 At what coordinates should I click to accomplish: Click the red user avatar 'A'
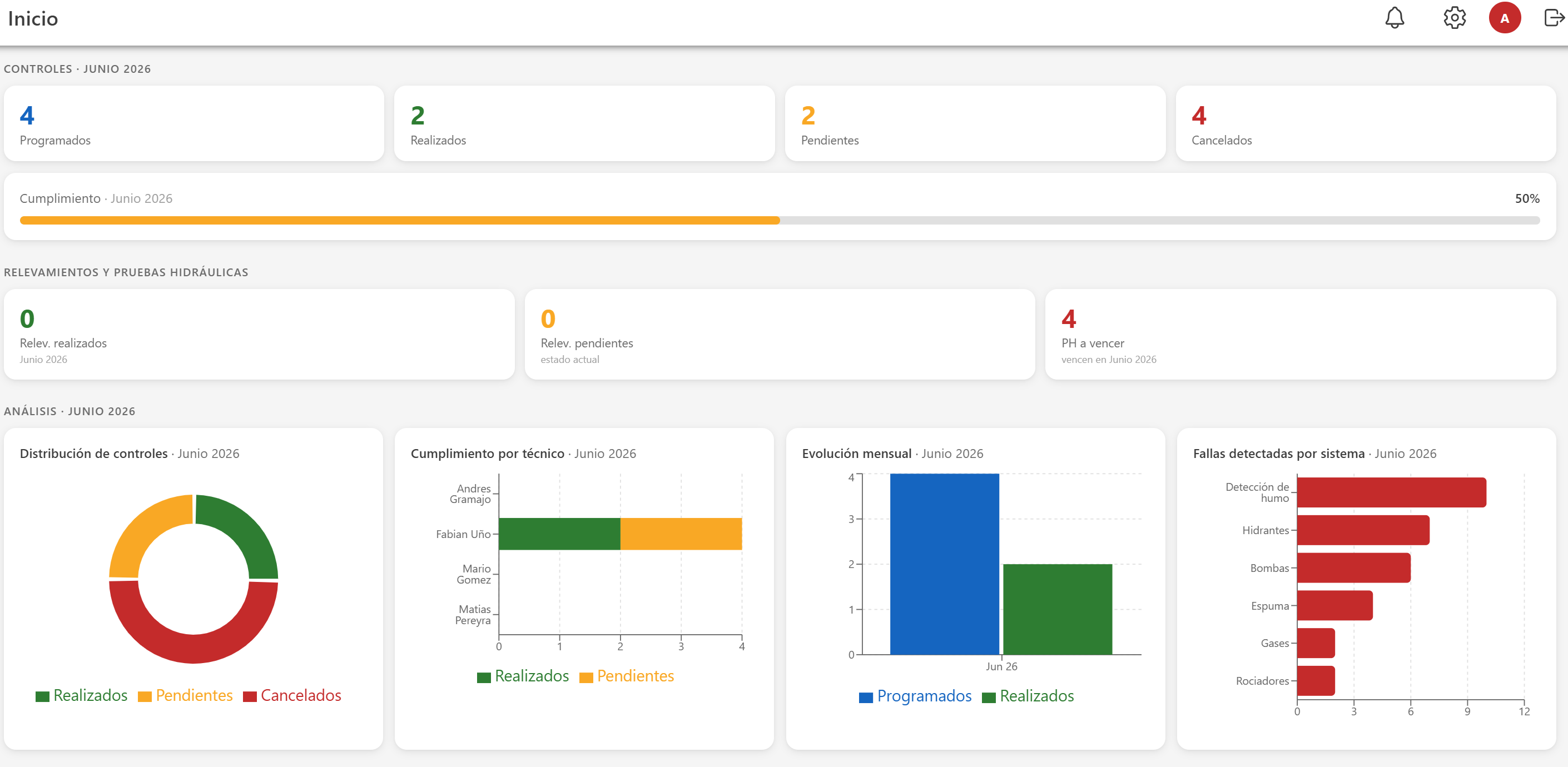[x=1504, y=18]
